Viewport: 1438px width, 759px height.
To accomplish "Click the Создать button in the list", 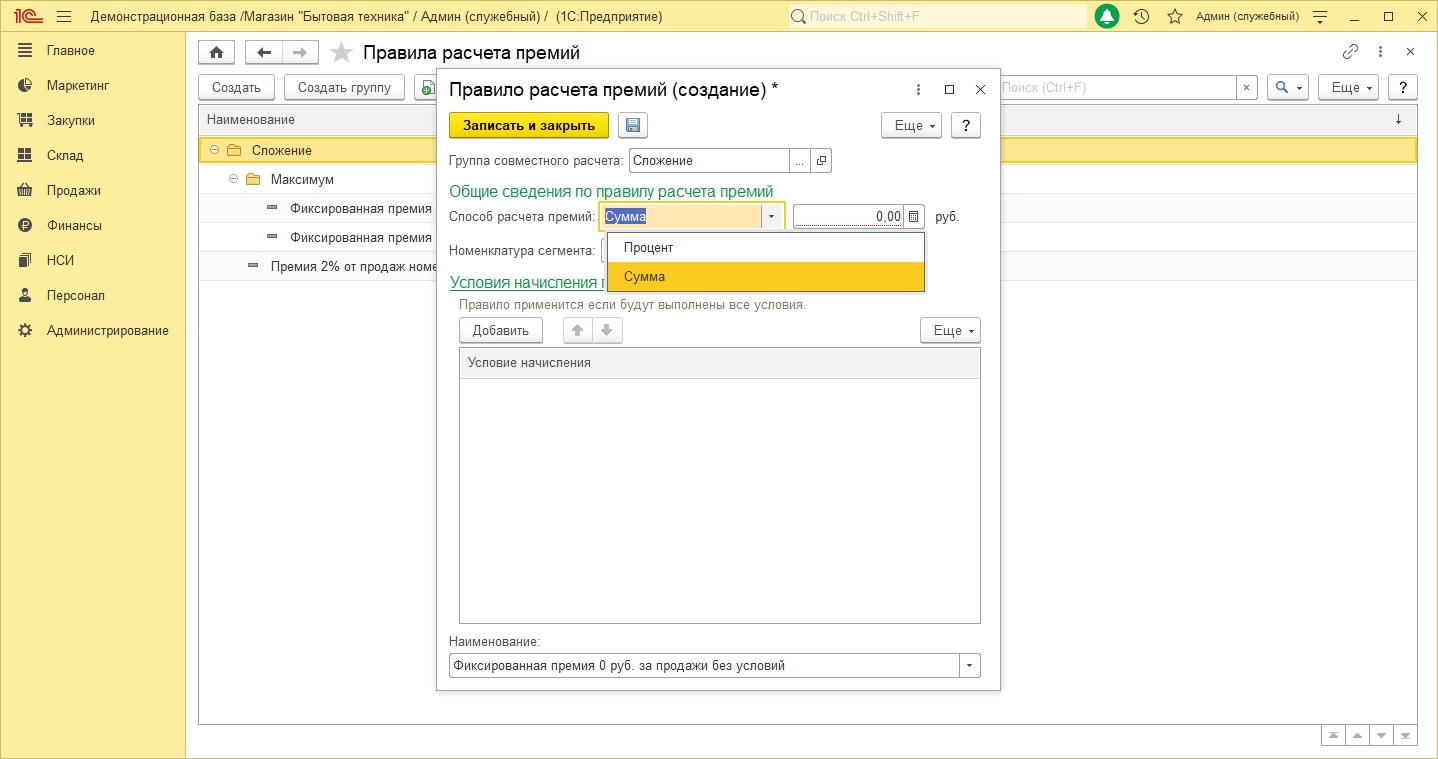I will 237,88.
